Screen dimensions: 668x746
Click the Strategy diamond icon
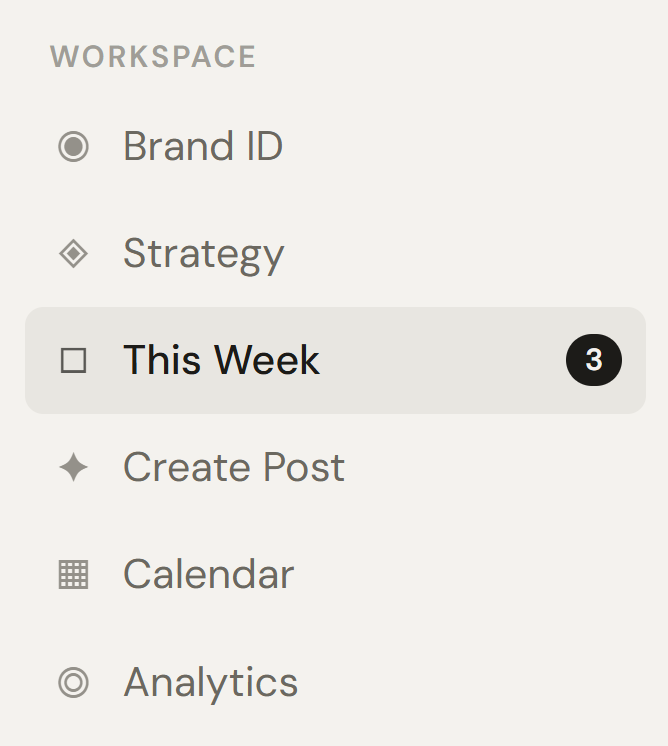pyautogui.click(x=73, y=254)
